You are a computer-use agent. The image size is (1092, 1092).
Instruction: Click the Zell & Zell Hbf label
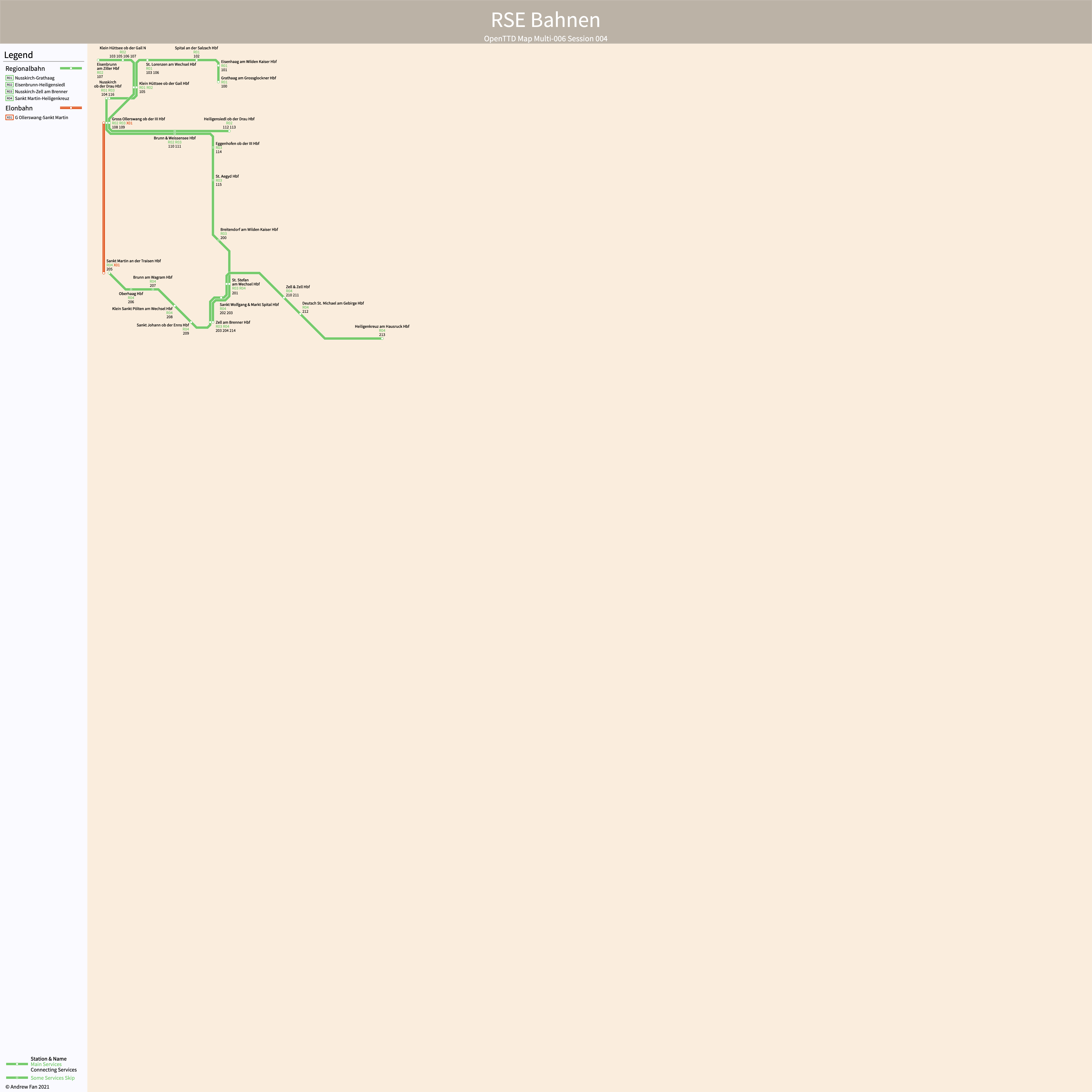298,287
